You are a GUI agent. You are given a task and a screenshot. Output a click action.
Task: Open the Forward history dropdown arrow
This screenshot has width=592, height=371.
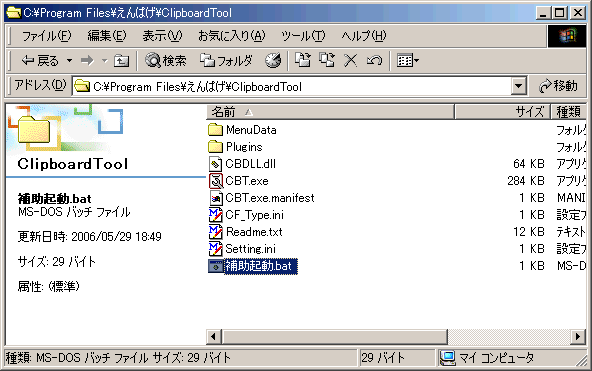click(x=105, y=60)
